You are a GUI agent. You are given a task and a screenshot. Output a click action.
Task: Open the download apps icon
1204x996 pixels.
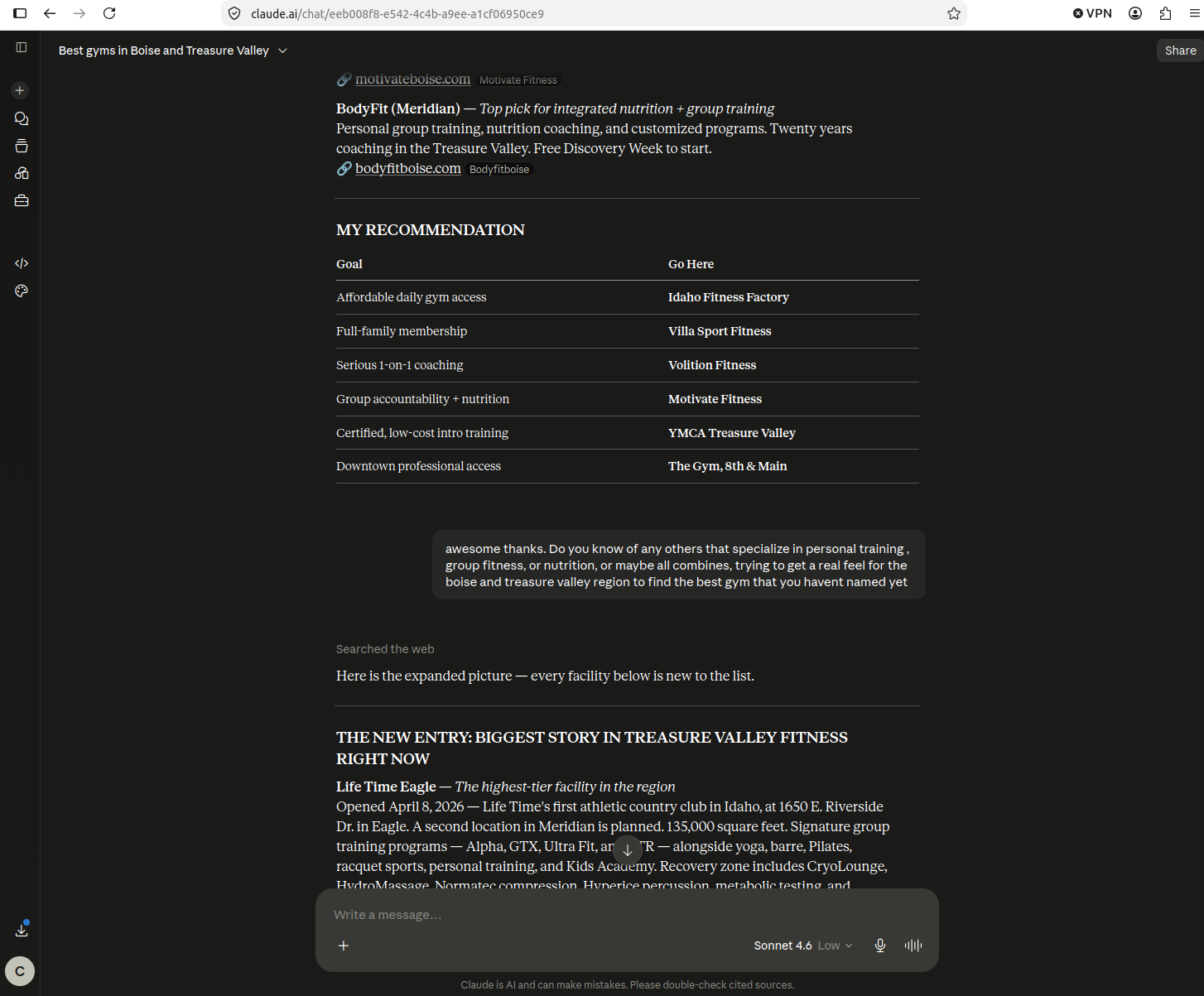(22, 930)
